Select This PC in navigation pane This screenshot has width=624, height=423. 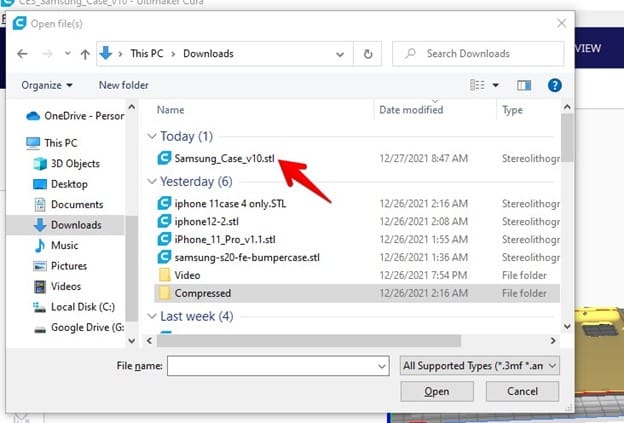pos(52,143)
